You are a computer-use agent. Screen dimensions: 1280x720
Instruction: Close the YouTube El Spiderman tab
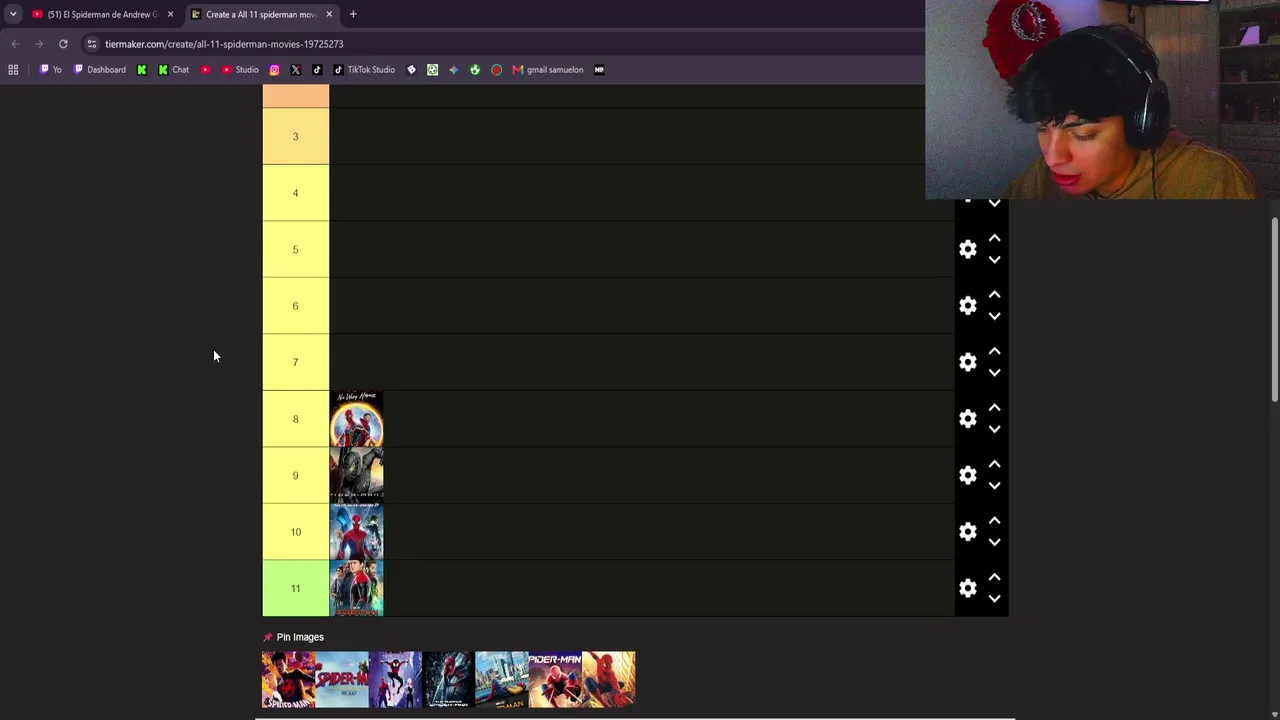(170, 14)
